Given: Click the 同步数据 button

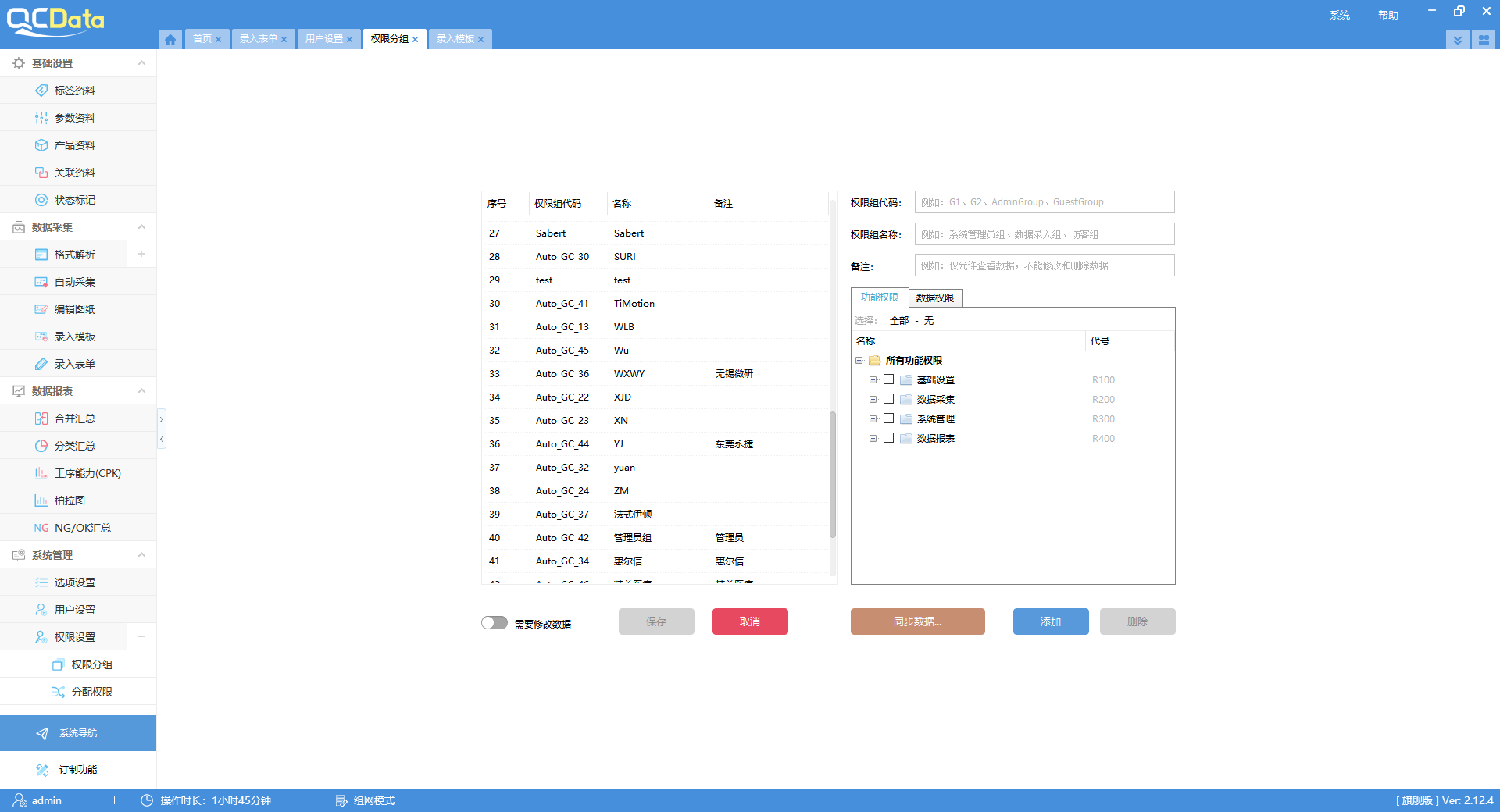Looking at the screenshot, I should (x=917, y=621).
